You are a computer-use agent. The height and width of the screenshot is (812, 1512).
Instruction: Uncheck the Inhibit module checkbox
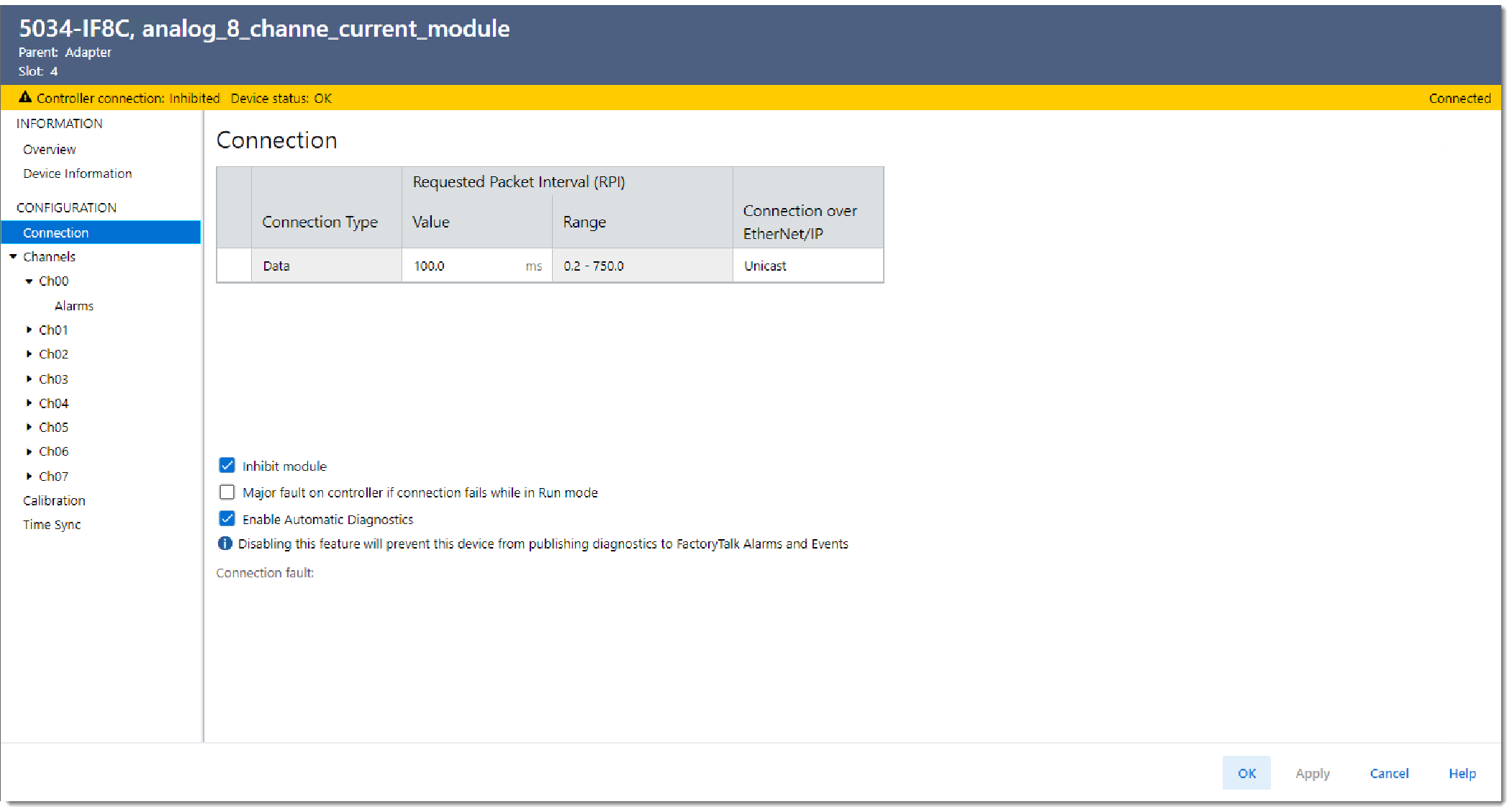click(227, 466)
